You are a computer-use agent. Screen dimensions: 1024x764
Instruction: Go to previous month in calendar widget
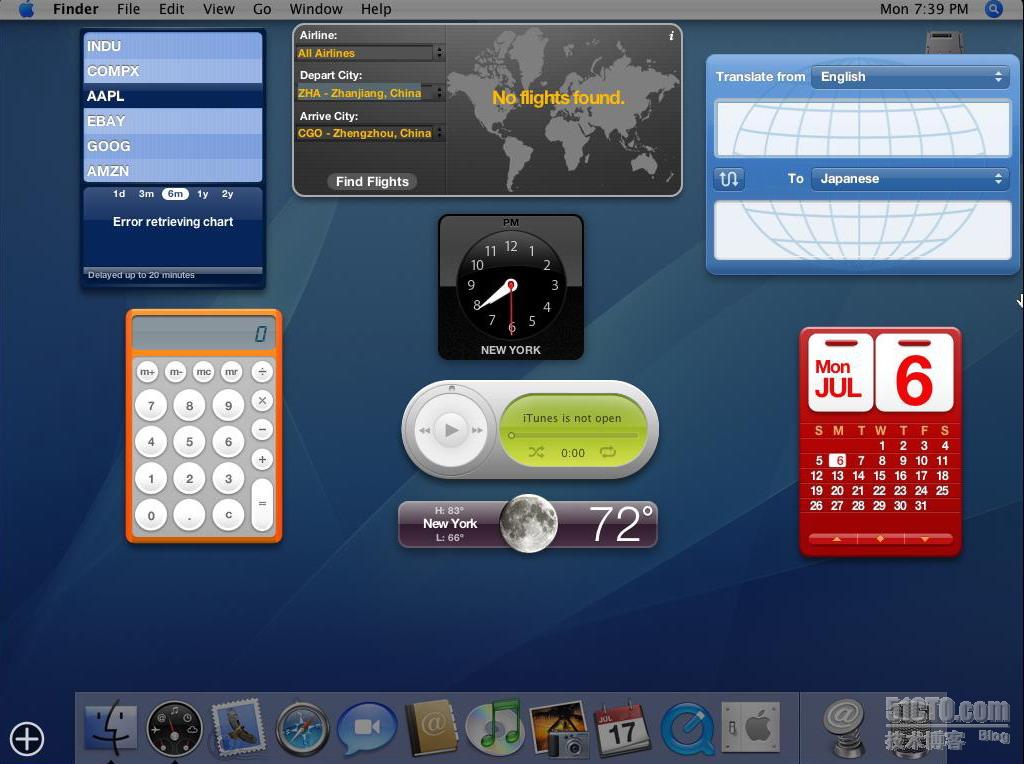click(837, 539)
